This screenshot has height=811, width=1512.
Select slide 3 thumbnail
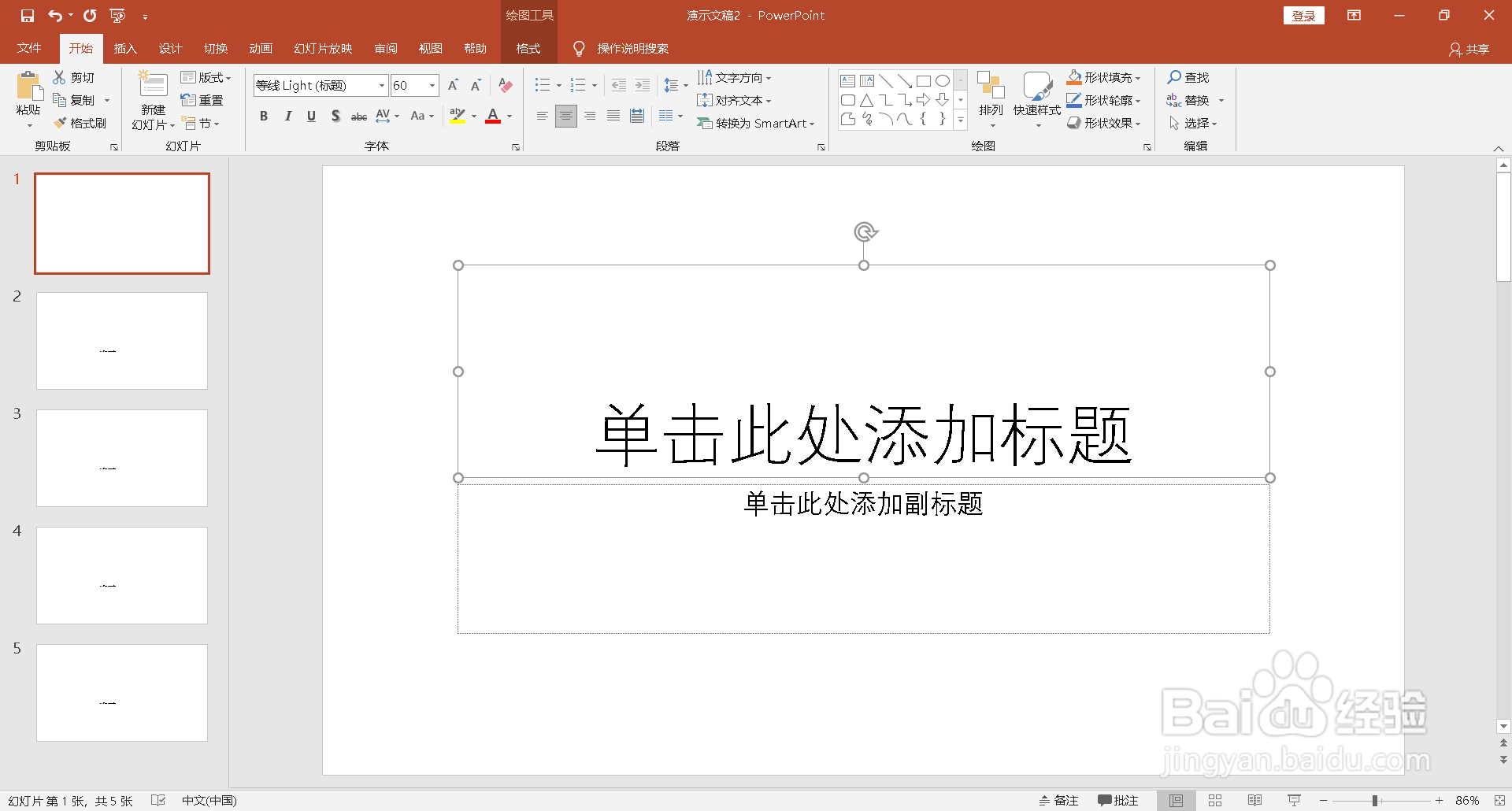point(121,457)
